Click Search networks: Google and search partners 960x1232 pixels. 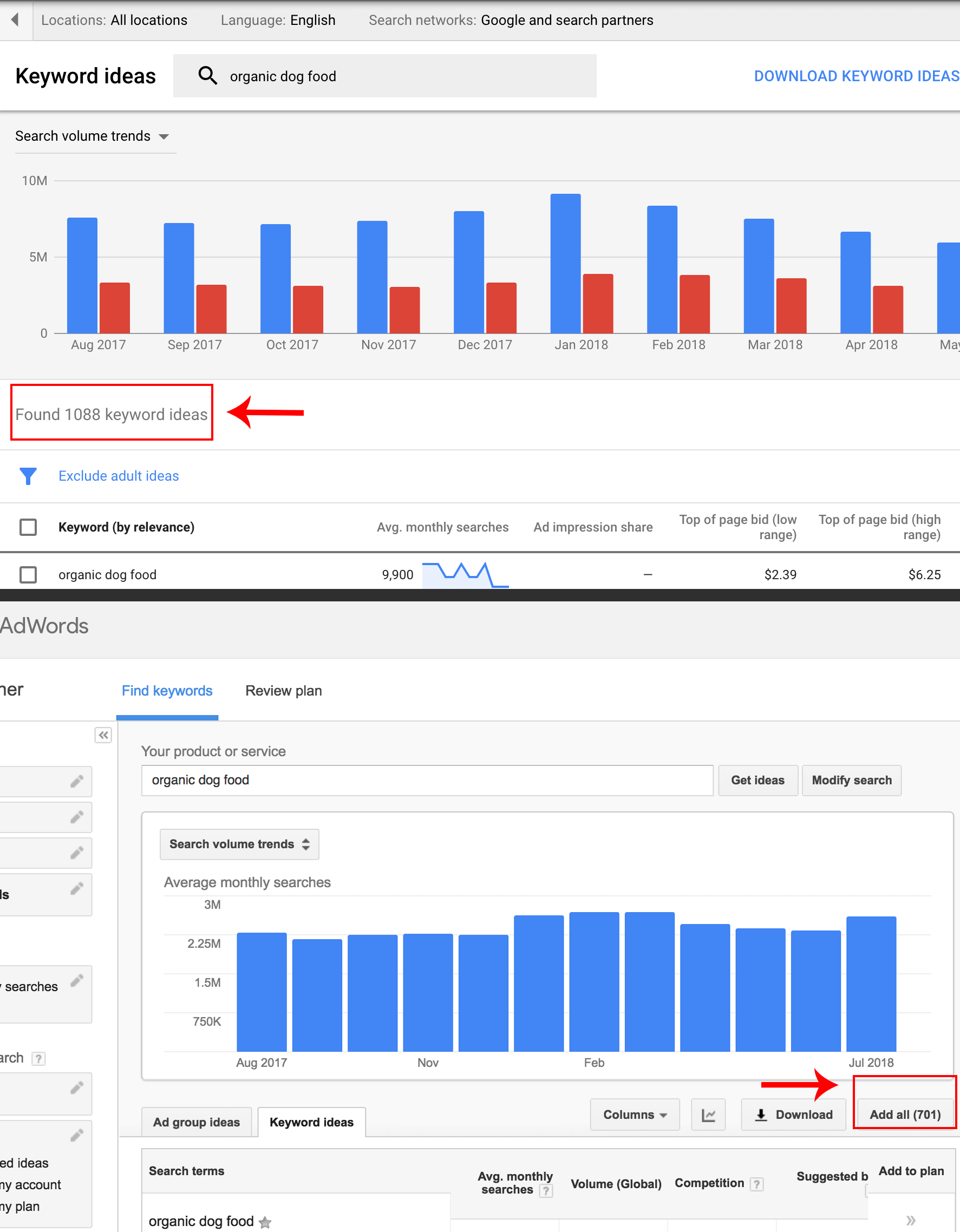pos(511,21)
